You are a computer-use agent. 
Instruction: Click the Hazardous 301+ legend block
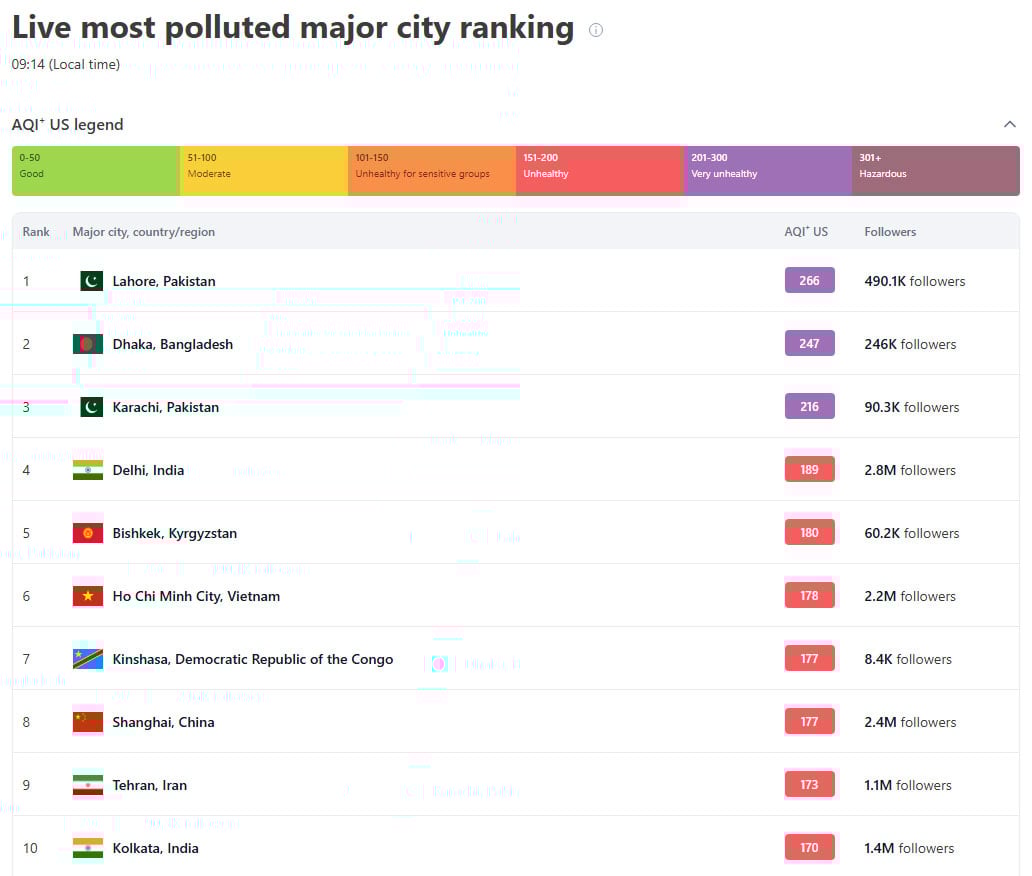click(x=935, y=171)
